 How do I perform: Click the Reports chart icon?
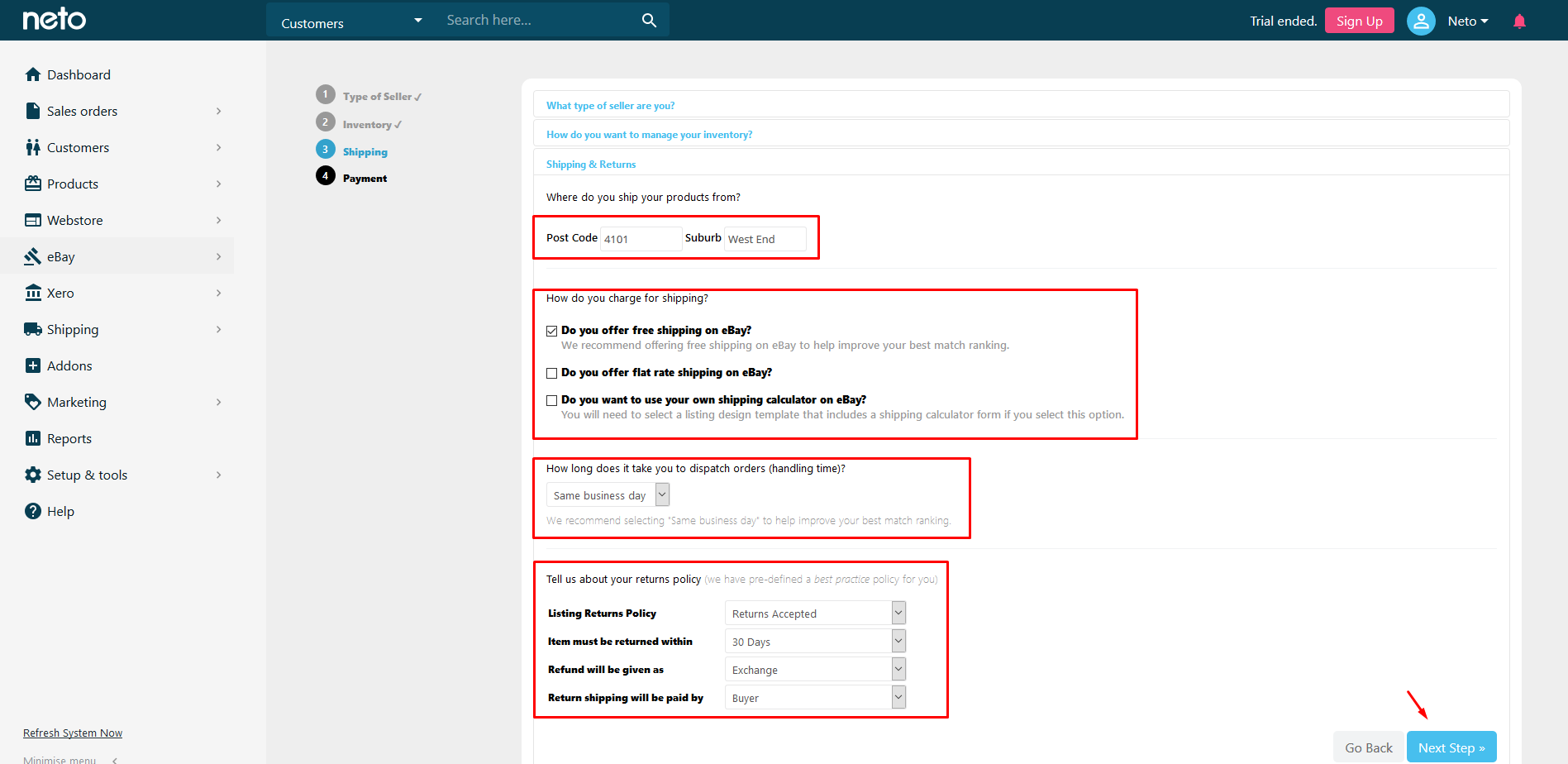tap(33, 438)
